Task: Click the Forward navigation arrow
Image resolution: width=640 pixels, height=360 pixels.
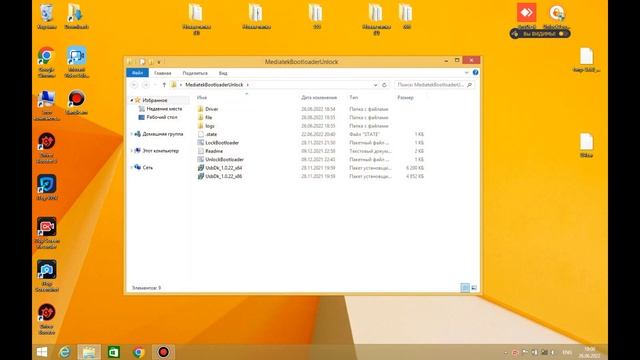Action: 146,85
